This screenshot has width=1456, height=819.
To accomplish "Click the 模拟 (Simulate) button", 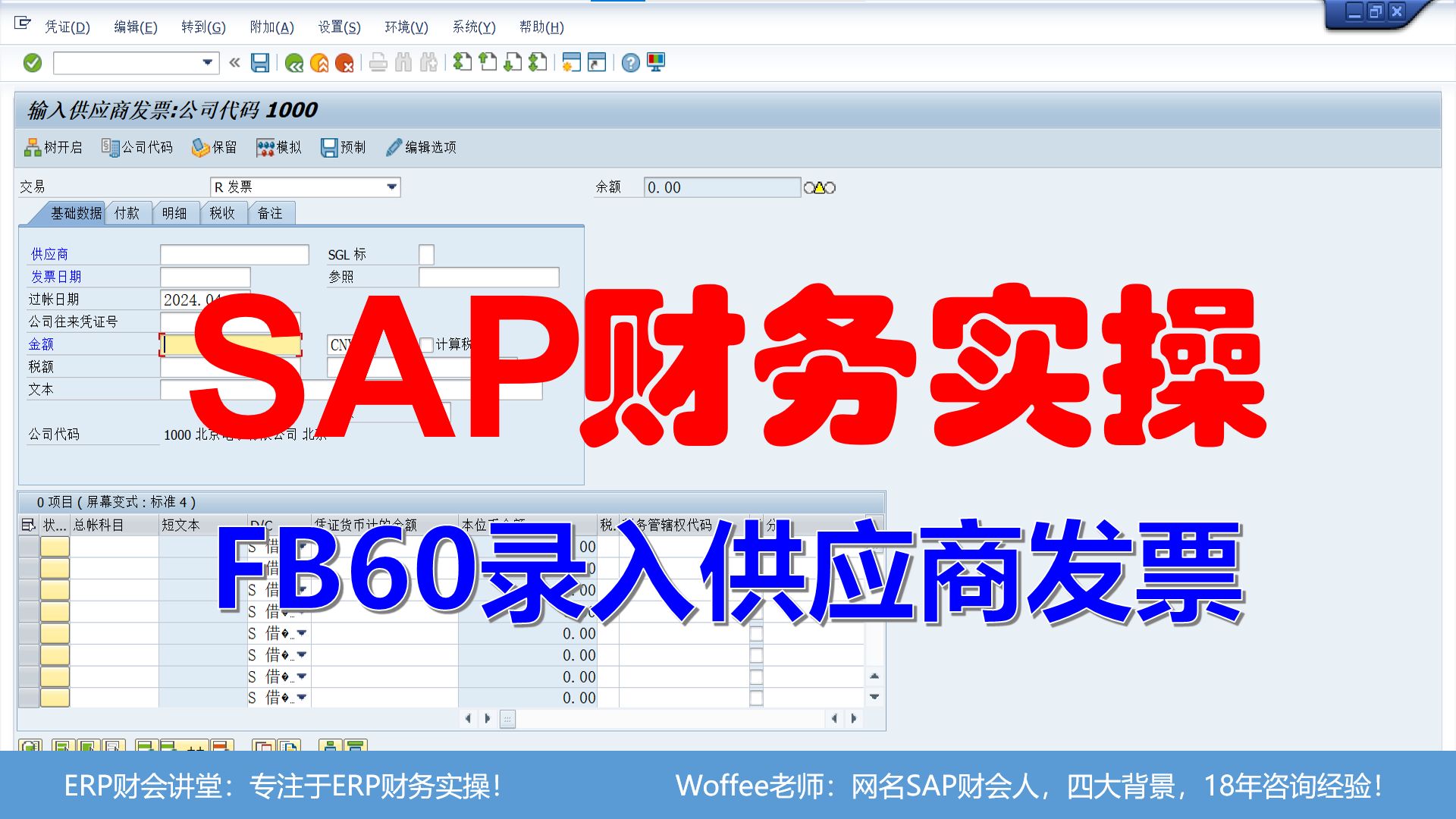I will tap(279, 147).
